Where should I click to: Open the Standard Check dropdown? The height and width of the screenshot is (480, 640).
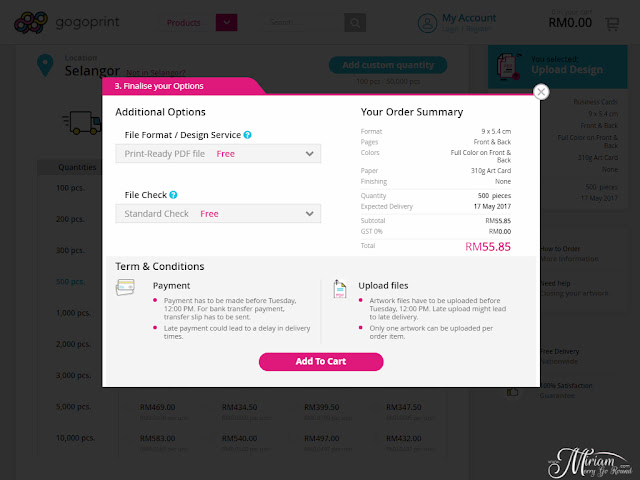pos(218,214)
